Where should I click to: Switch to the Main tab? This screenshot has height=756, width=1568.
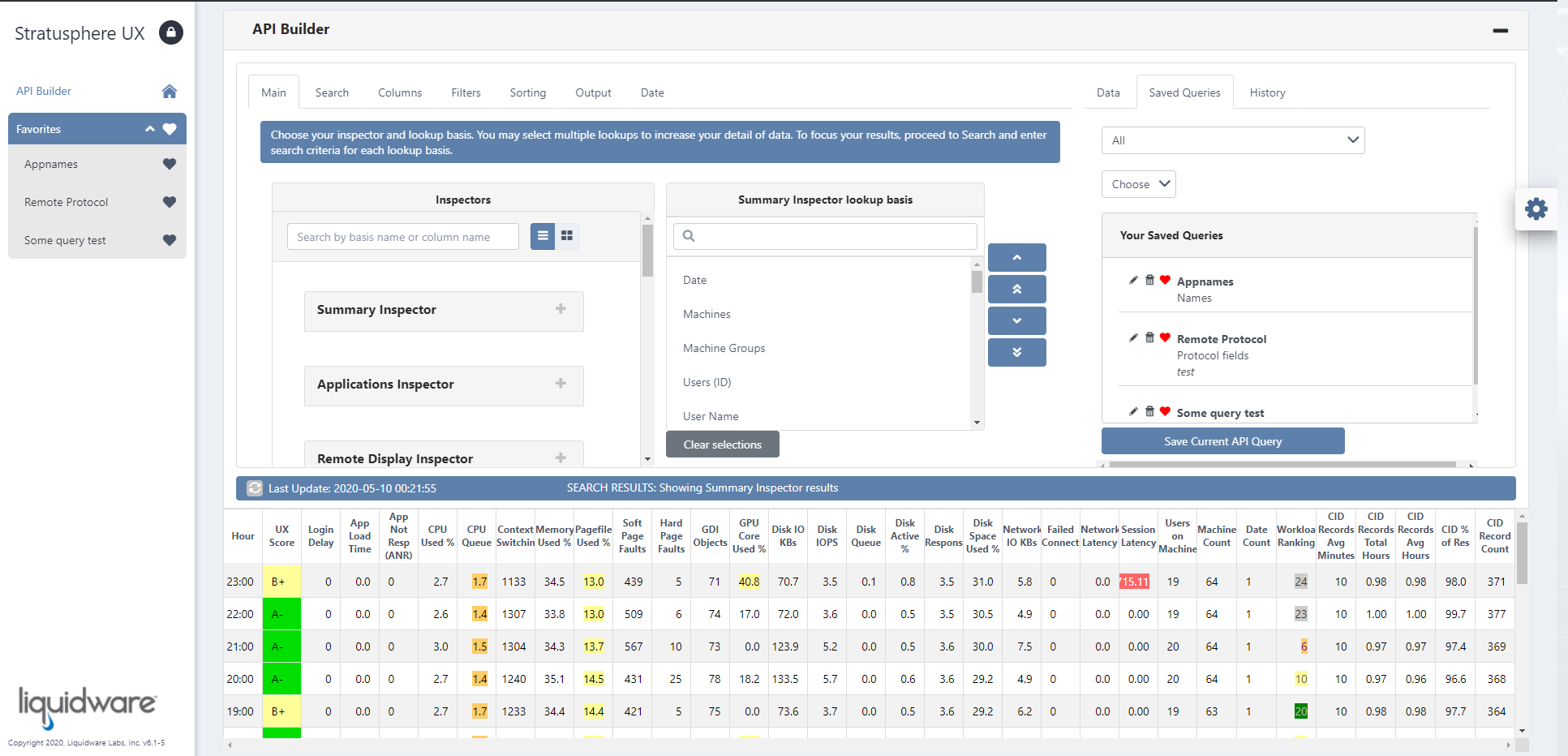click(x=273, y=92)
